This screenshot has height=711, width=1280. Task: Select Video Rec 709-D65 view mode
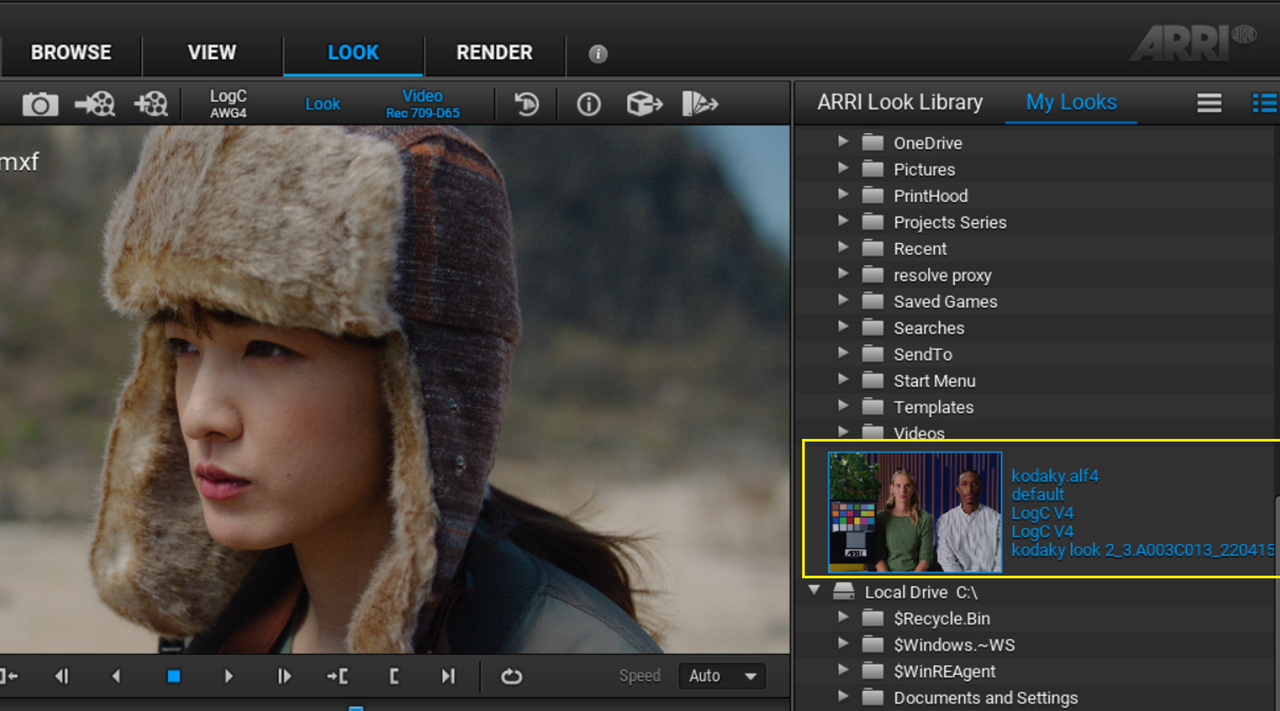click(423, 104)
